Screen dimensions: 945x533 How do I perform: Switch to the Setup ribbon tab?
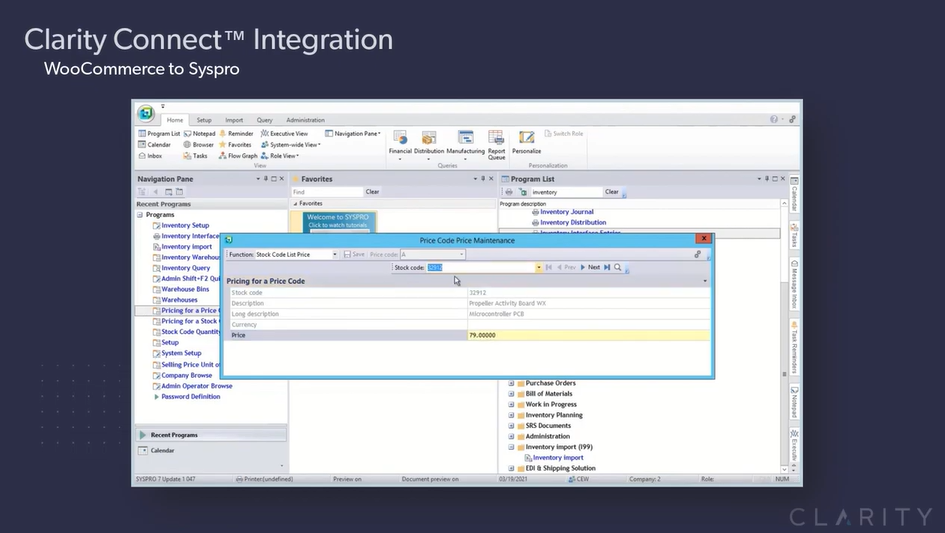[204, 120]
